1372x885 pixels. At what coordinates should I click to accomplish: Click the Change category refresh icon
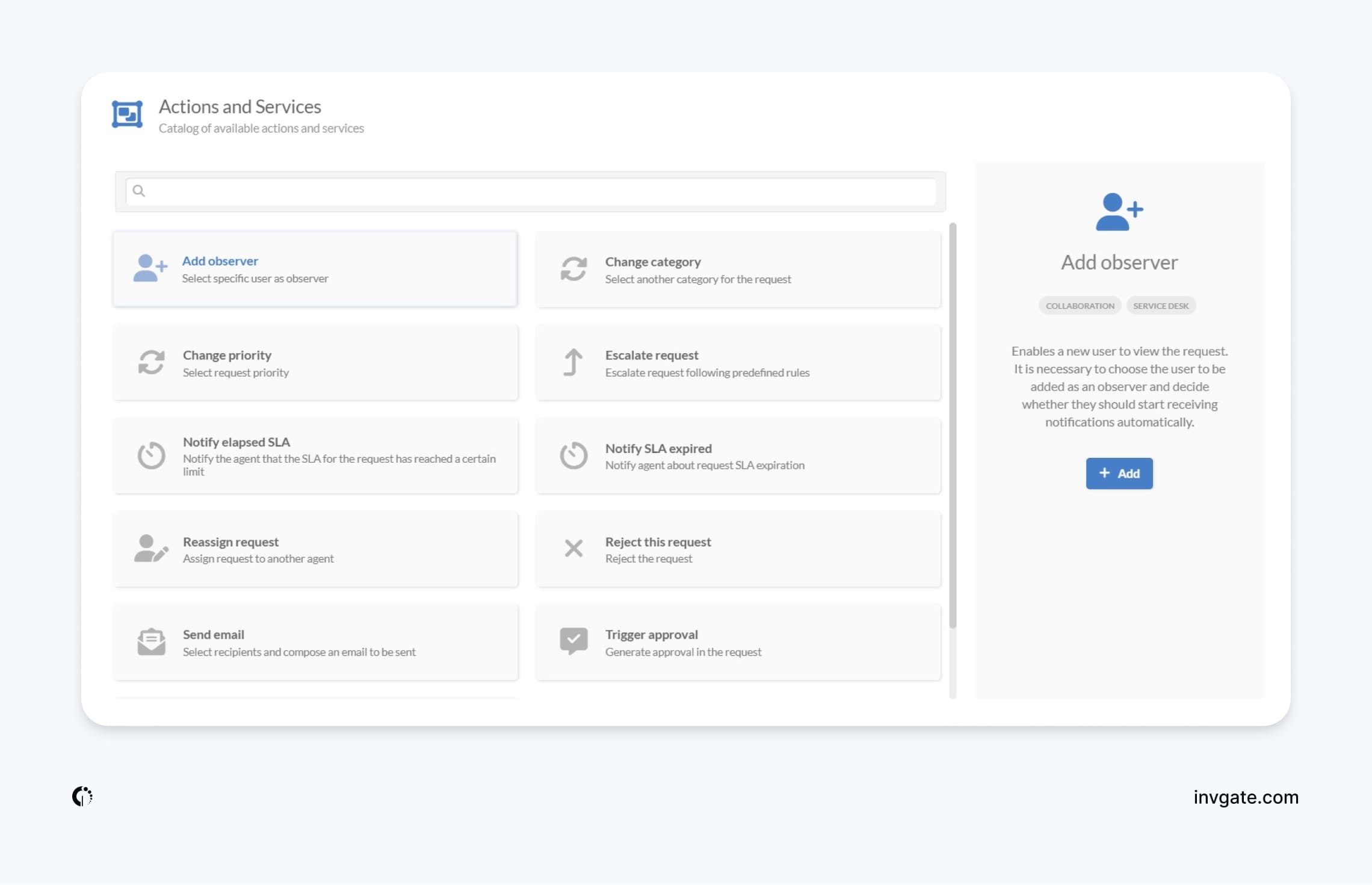click(573, 269)
